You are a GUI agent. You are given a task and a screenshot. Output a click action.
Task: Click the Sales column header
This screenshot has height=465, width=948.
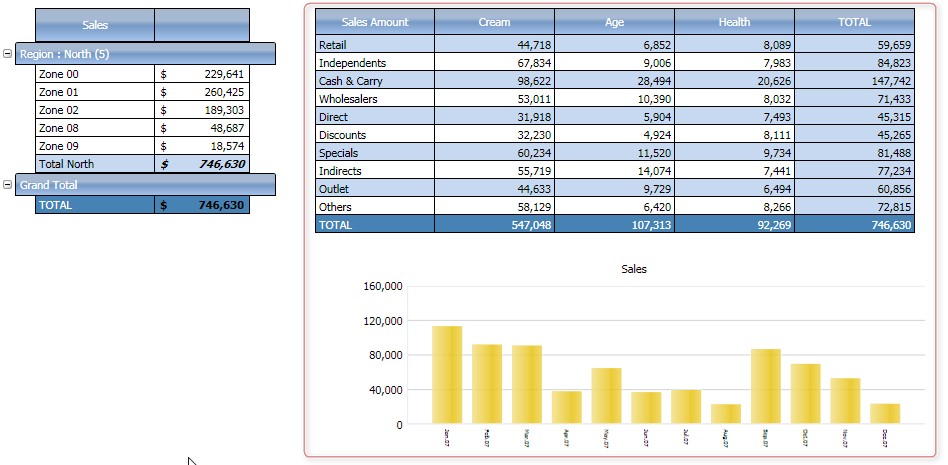95,25
